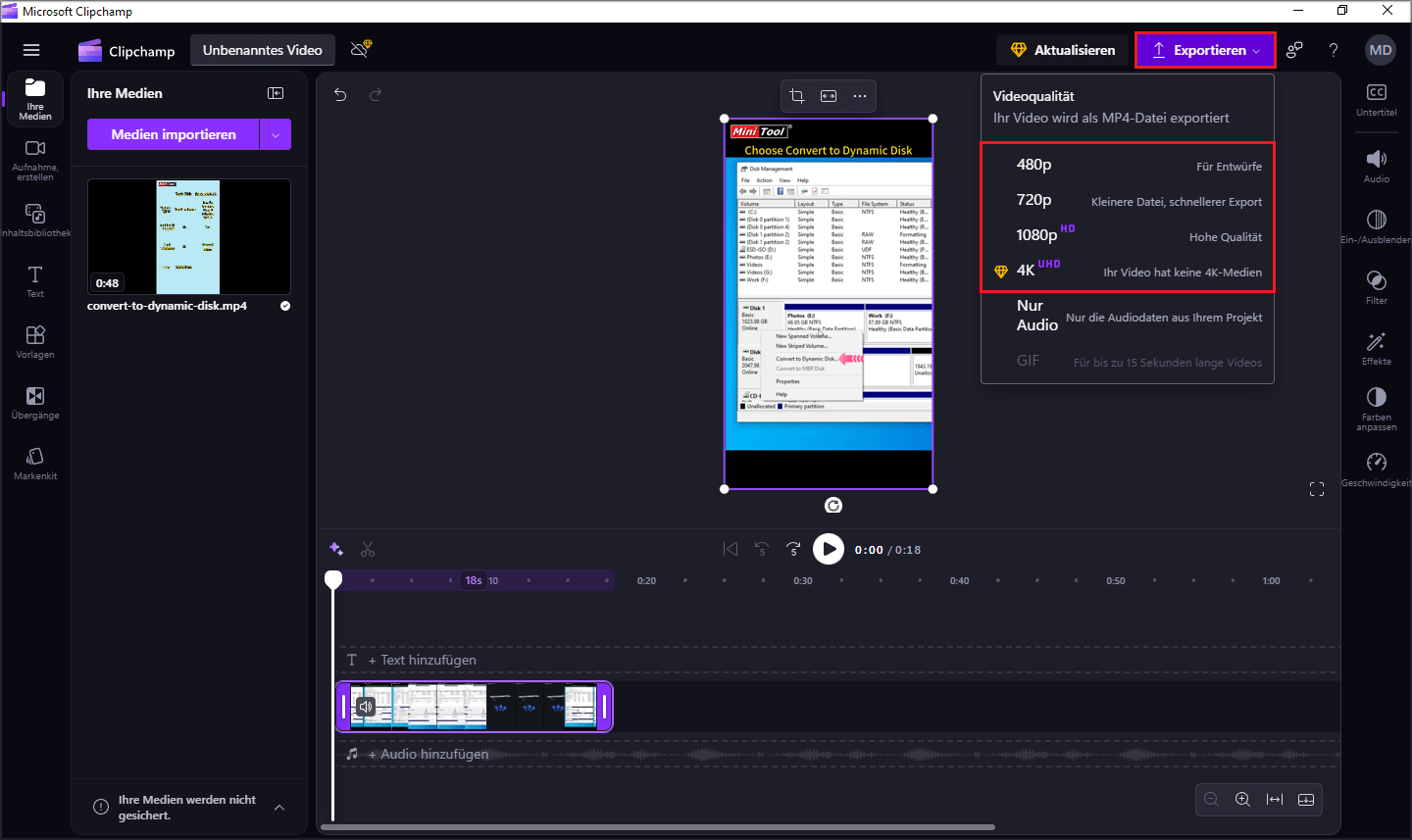Screen dimensions: 1412x840
Task: Choose 720p export quality
Action: click(x=1128, y=200)
